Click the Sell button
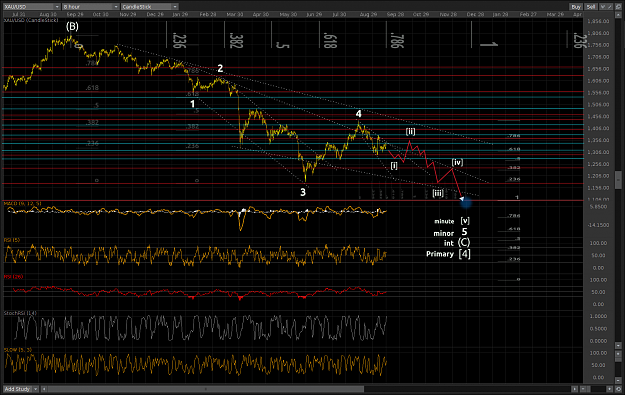625x395 pixels. (591, 7)
